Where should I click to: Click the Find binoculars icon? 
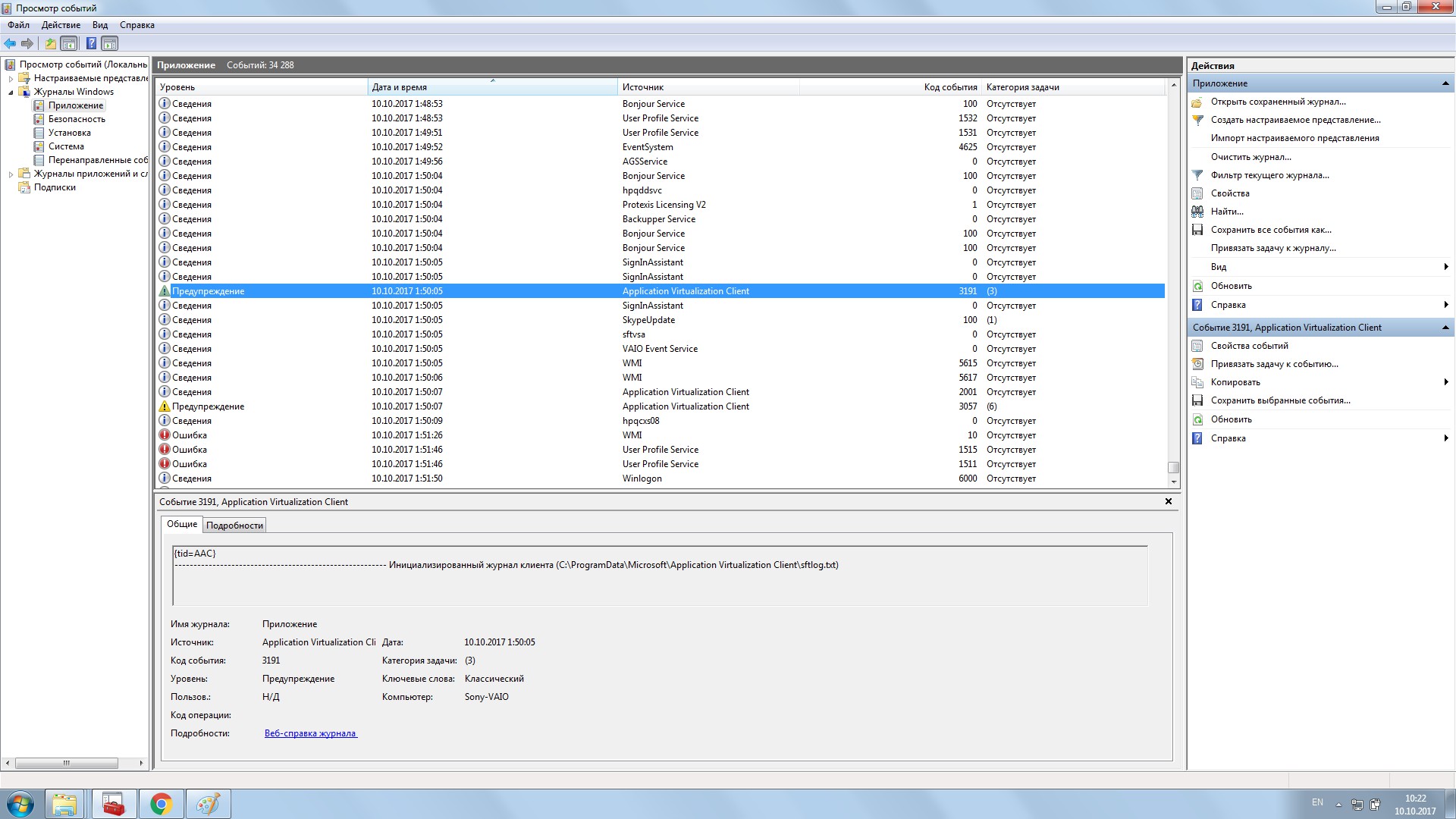tap(1197, 212)
